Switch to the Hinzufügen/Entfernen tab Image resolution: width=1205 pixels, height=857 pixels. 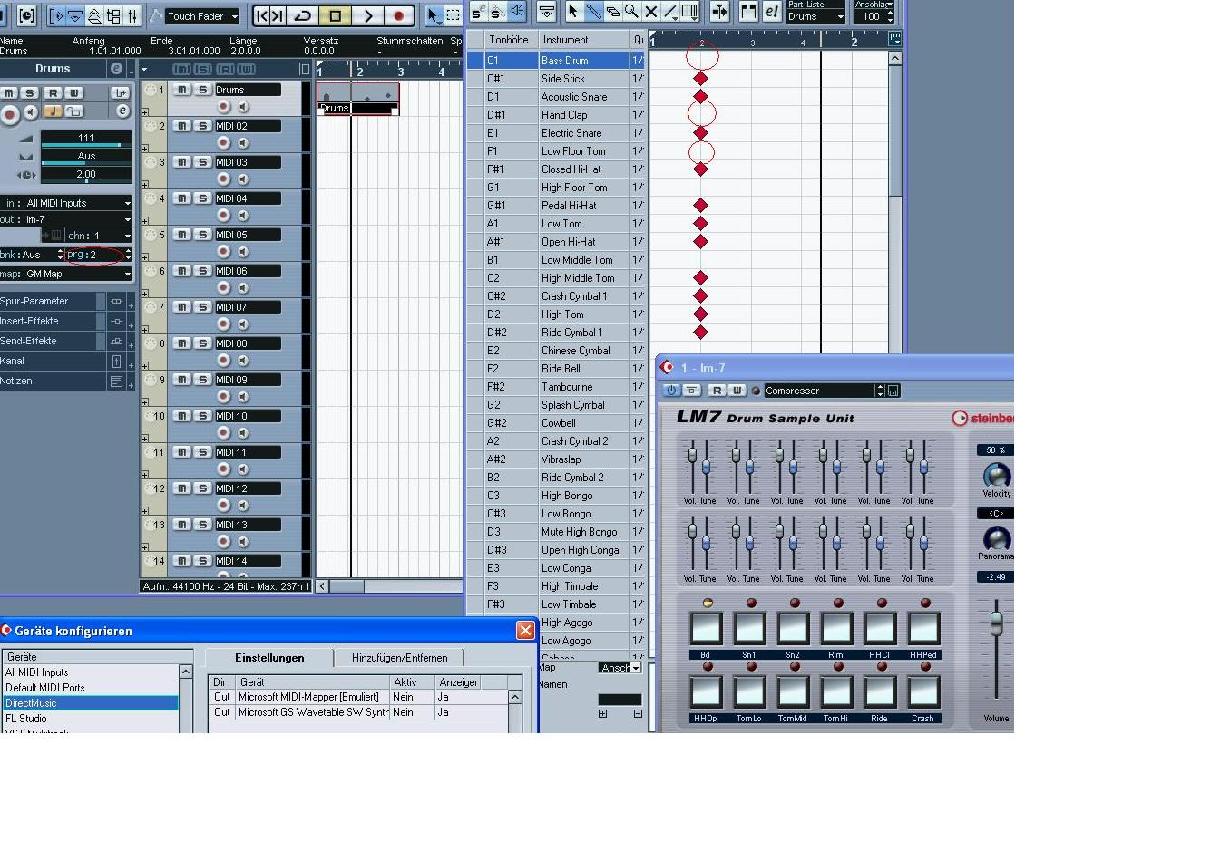click(x=400, y=658)
